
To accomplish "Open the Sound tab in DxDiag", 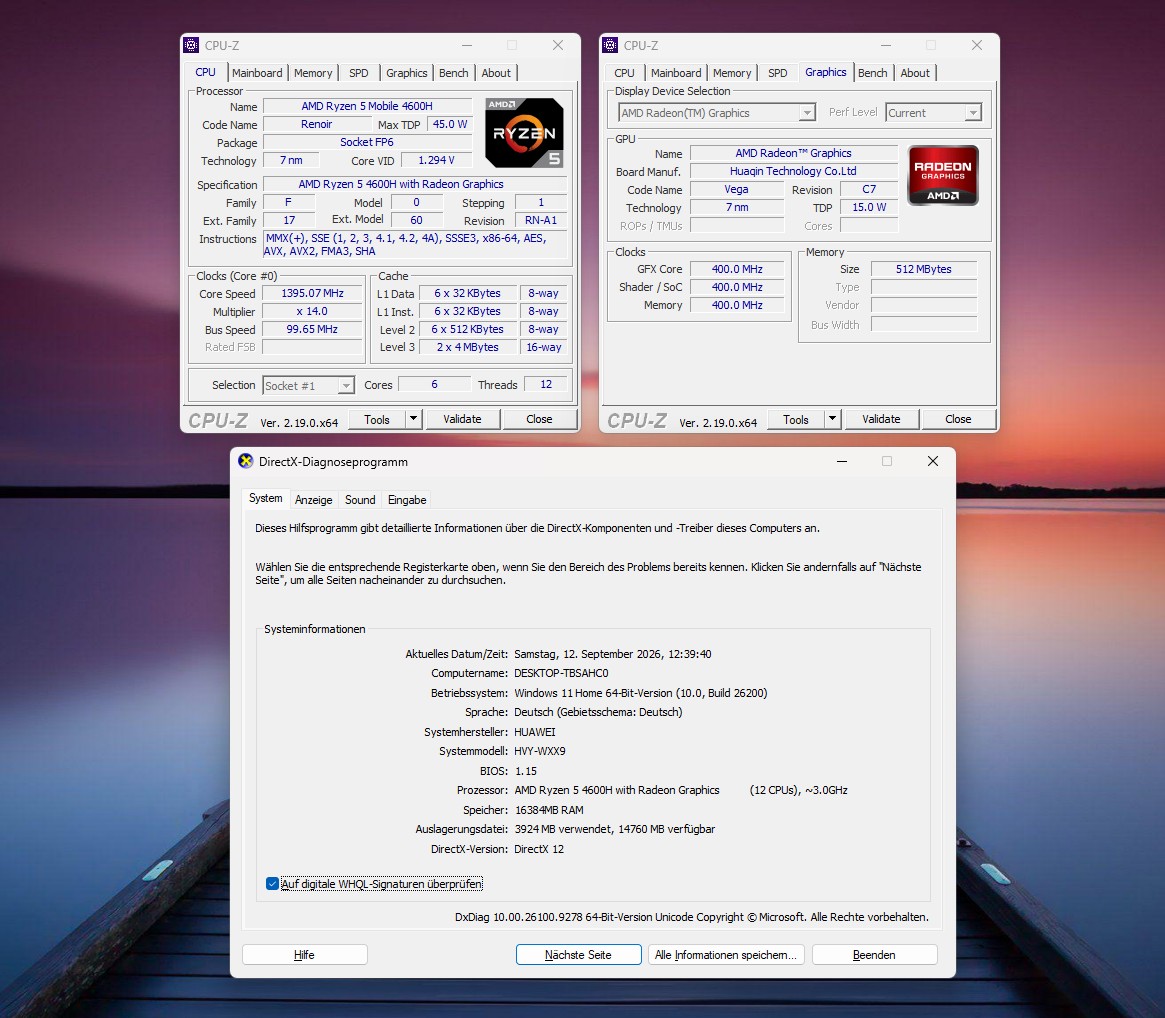I will point(360,500).
